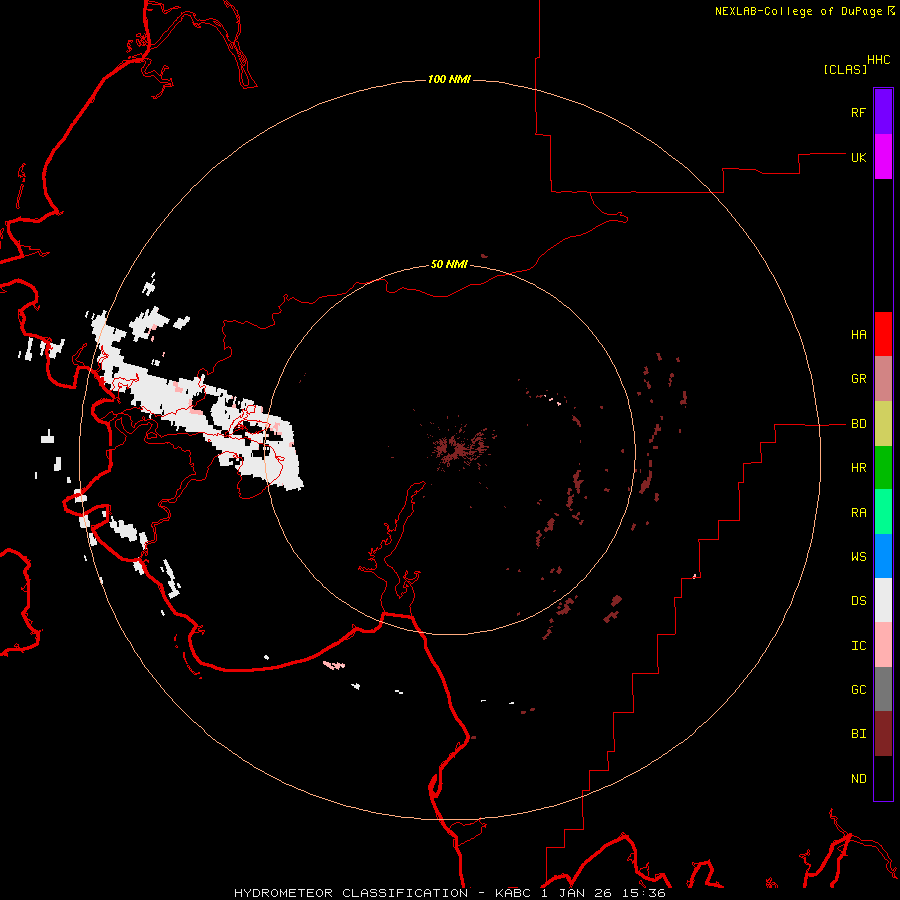Click the ND black legend swatch
This screenshot has height=900, width=900.
click(883, 778)
